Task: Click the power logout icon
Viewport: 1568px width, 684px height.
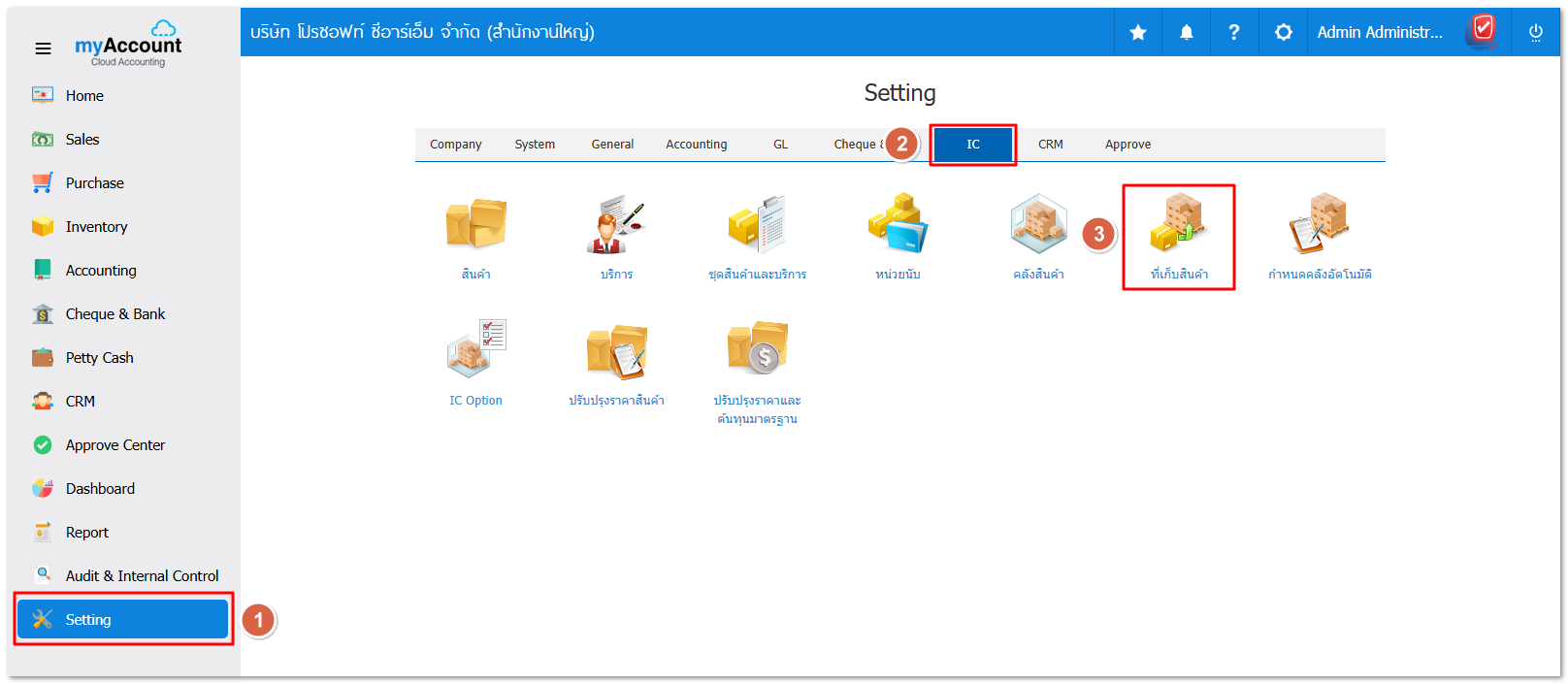Action: (1535, 33)
